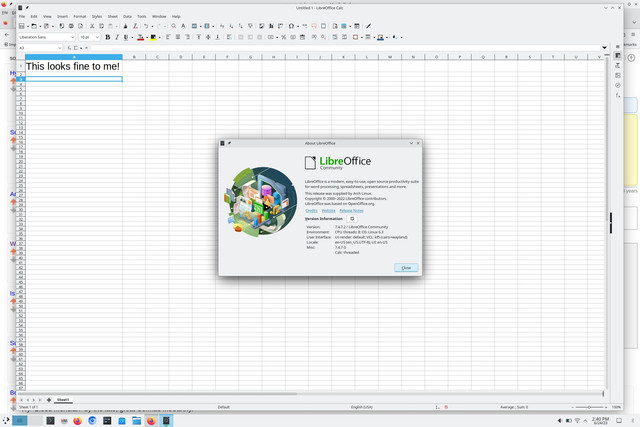The width and height of the screenshot is (640, 427).
Task: Click the Insert Image icon
Action: 262,26
